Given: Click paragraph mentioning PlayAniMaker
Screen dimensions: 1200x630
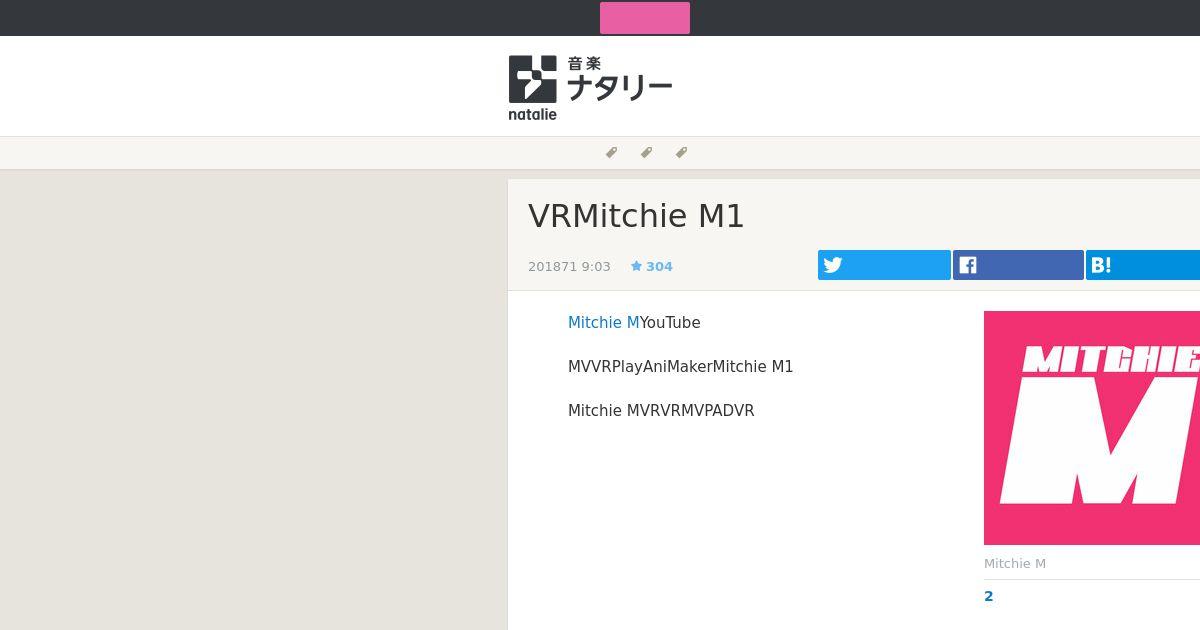Looking at the screenshot, I should click(x=680, y=366).
